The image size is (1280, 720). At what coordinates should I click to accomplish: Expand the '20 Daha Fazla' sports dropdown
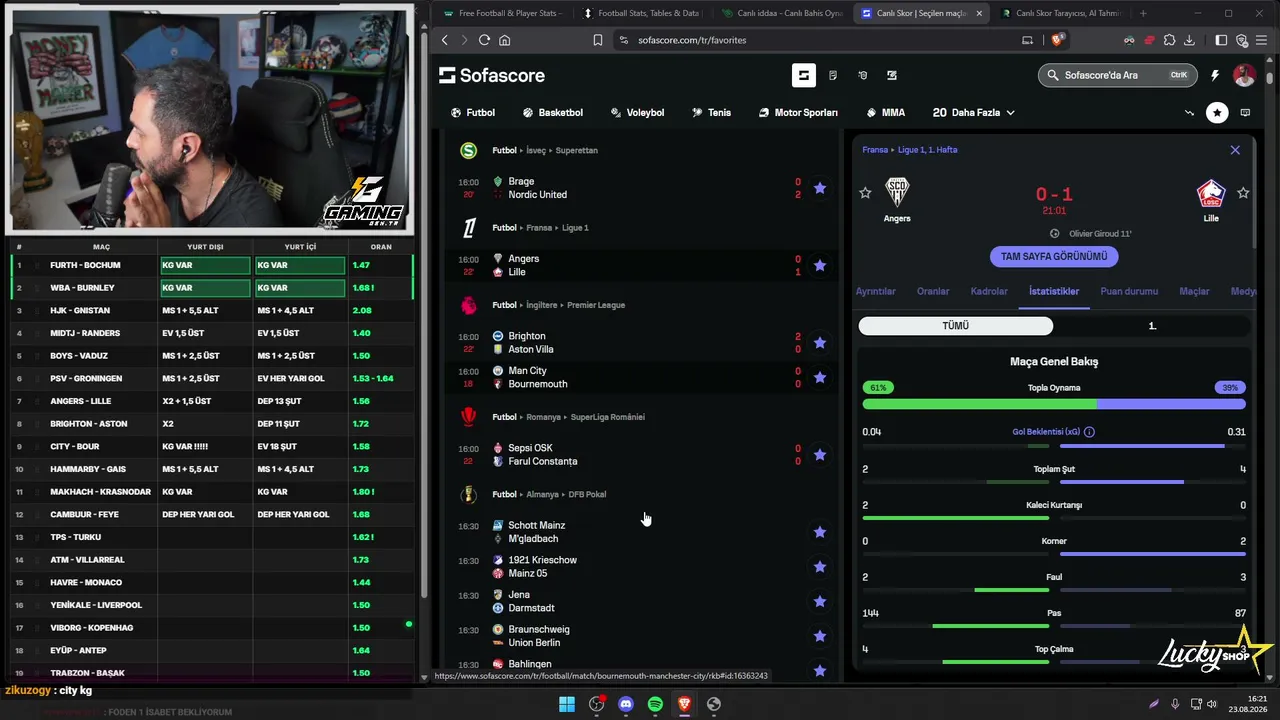tap(973, 113)
